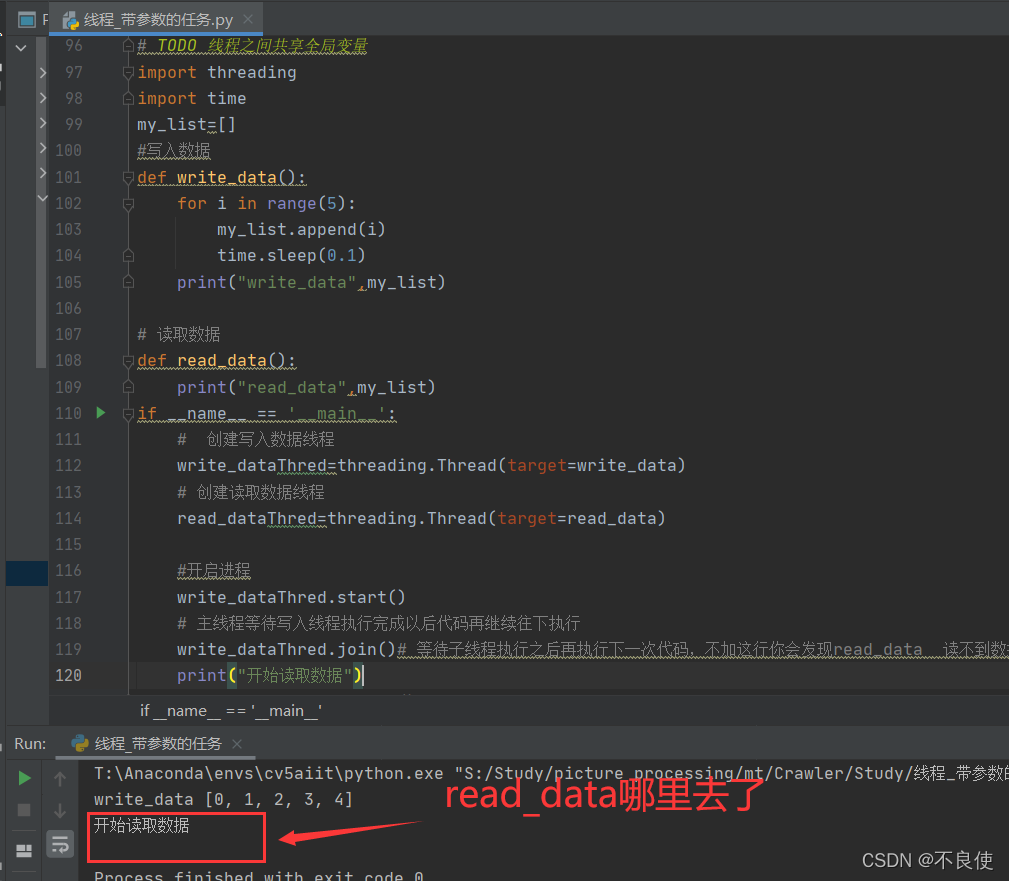This screenshot has width=1009, height=881.
Task: Click the fold end marker on line 109
Action: click(128, 387)
